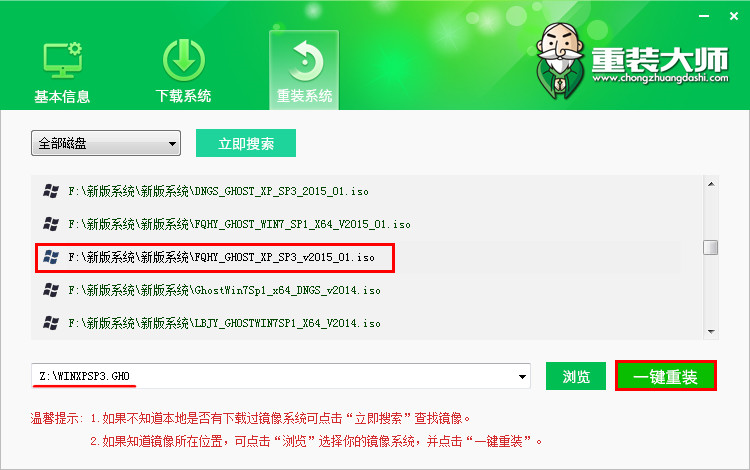Screen dimensions: 750x470
Task: Click the Z:\WINXPSP3.GHO path field
Action: pyautogui.click(x=274, y=376)
